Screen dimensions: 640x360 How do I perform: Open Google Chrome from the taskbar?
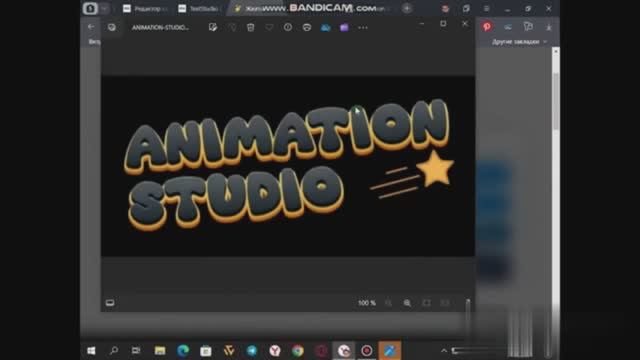tap(298, 351)
